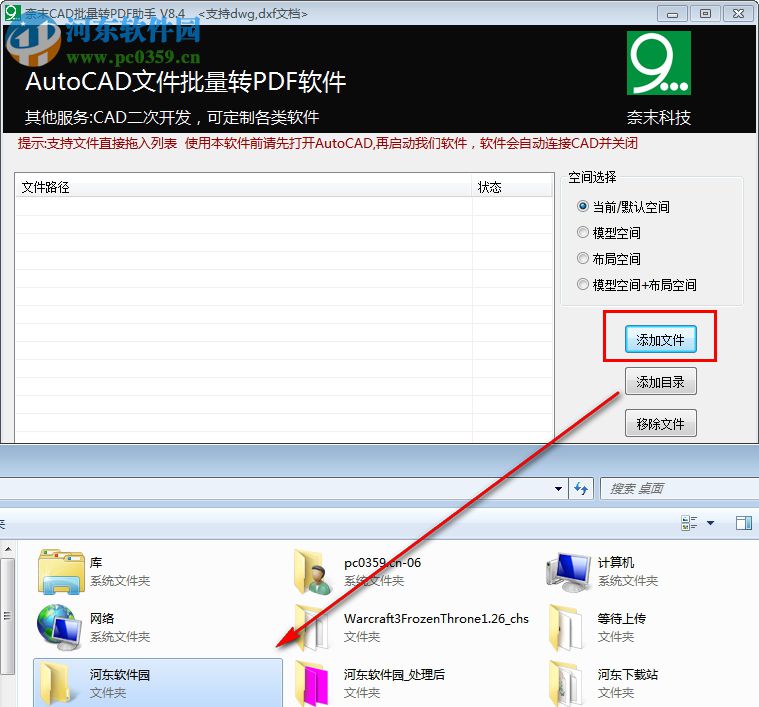This screenshot has height=707, width=759.
Task: Select the Warcraft3FrozenThrone1.26_chs folder
Action: (x=411, y=627)
